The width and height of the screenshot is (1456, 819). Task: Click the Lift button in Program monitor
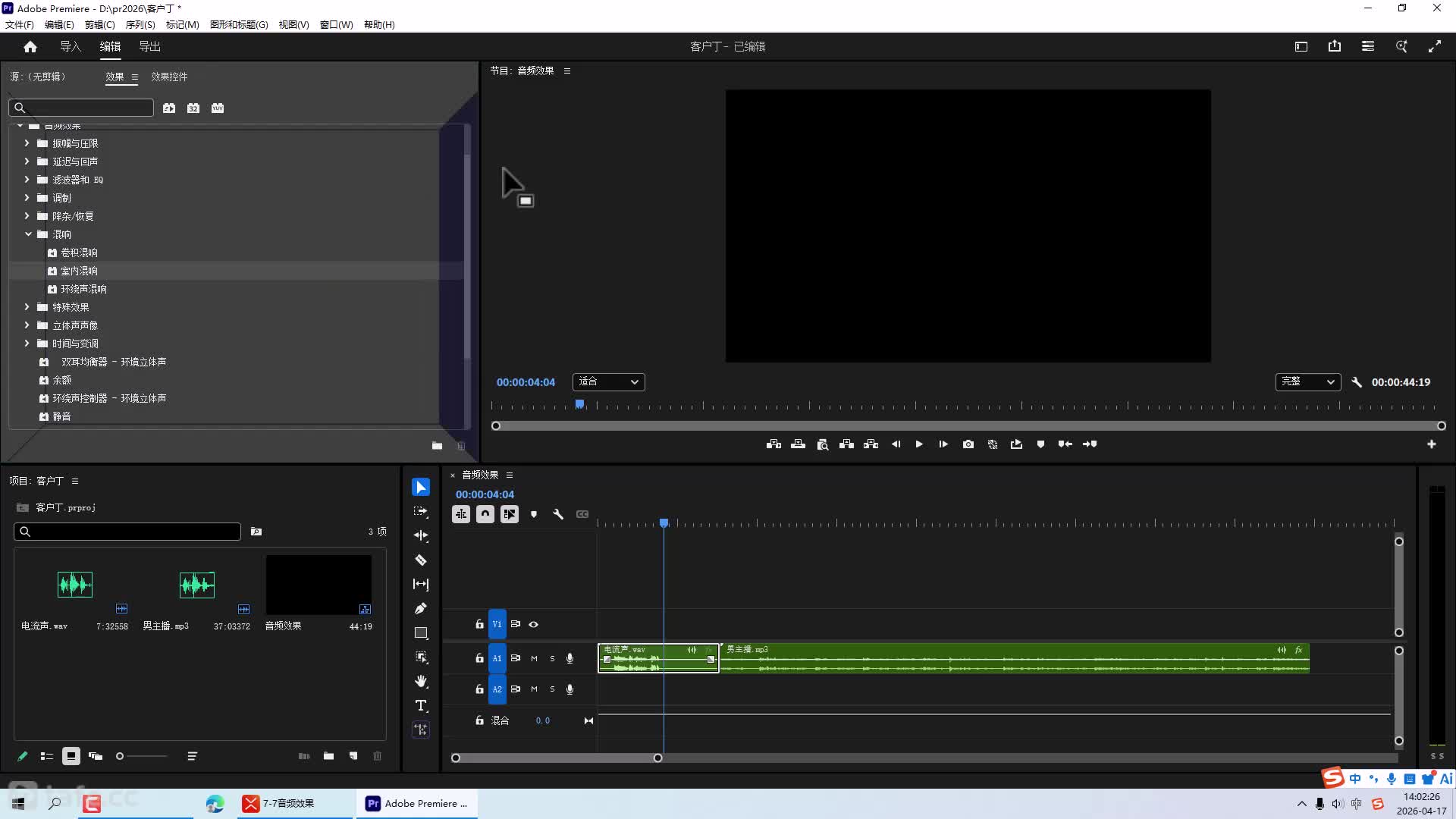[x=846, y=444]
